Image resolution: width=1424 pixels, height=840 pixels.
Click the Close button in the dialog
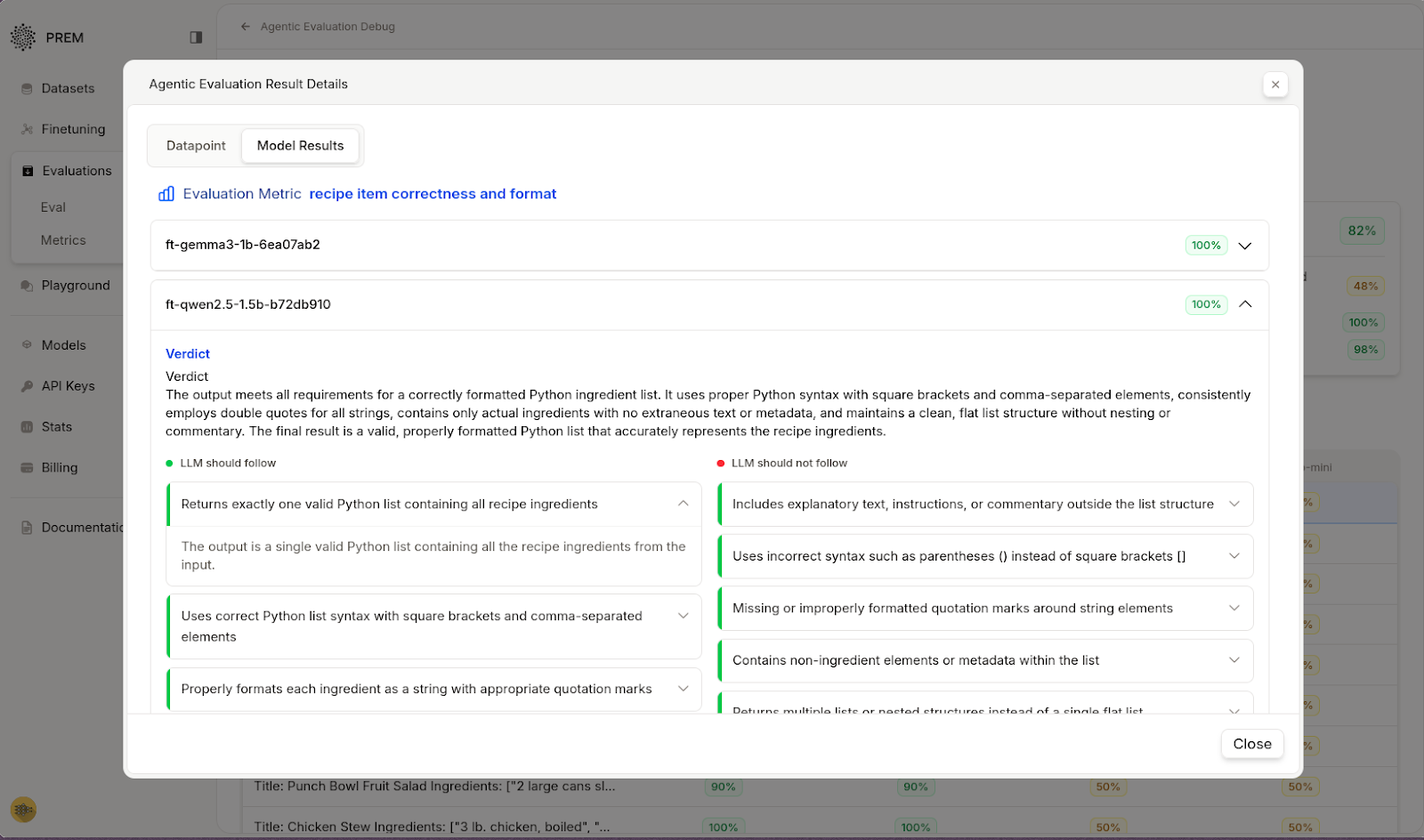(x=1251, y=744)
